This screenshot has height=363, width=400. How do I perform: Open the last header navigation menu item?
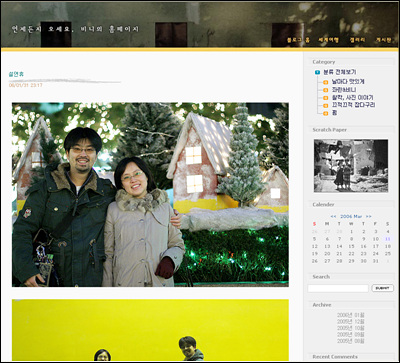[x=383, y=40]
